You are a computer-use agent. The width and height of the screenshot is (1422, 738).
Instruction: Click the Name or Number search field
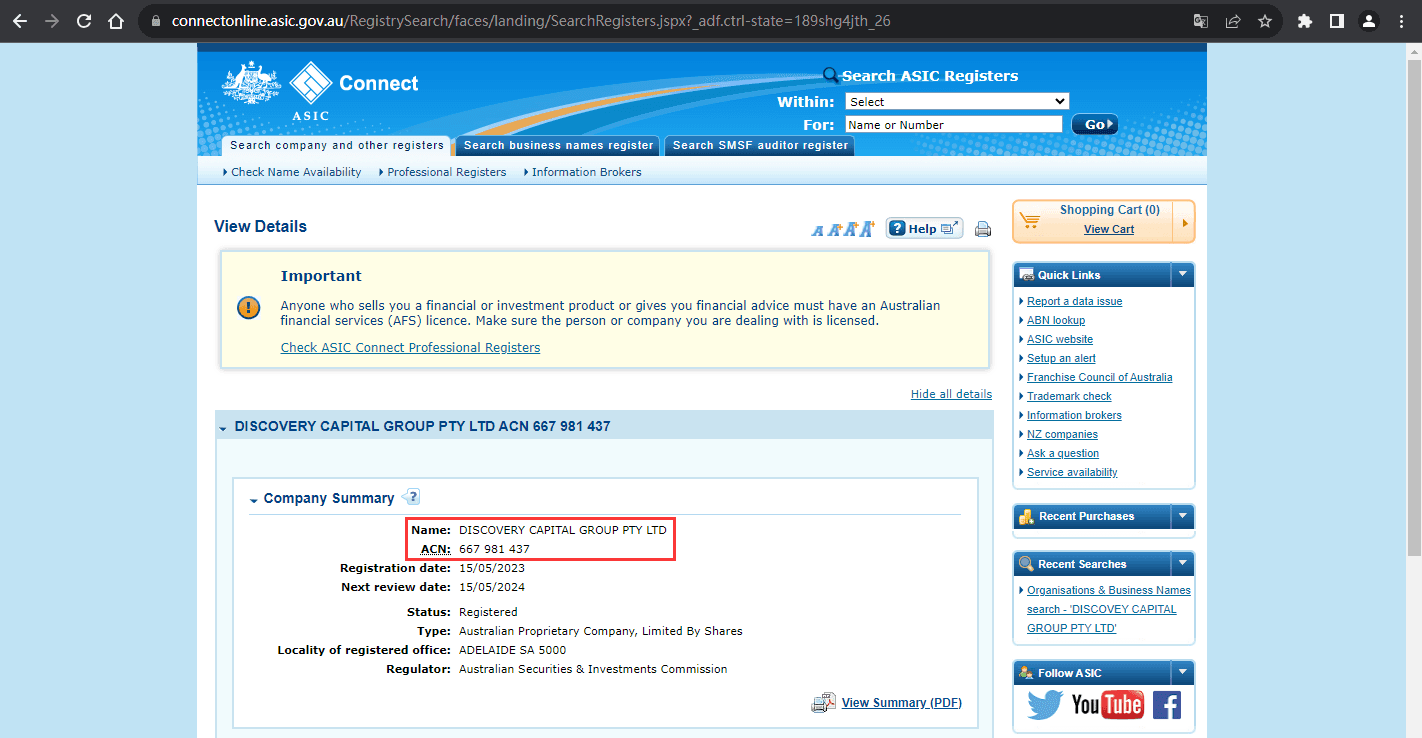[x=953, y=124]
